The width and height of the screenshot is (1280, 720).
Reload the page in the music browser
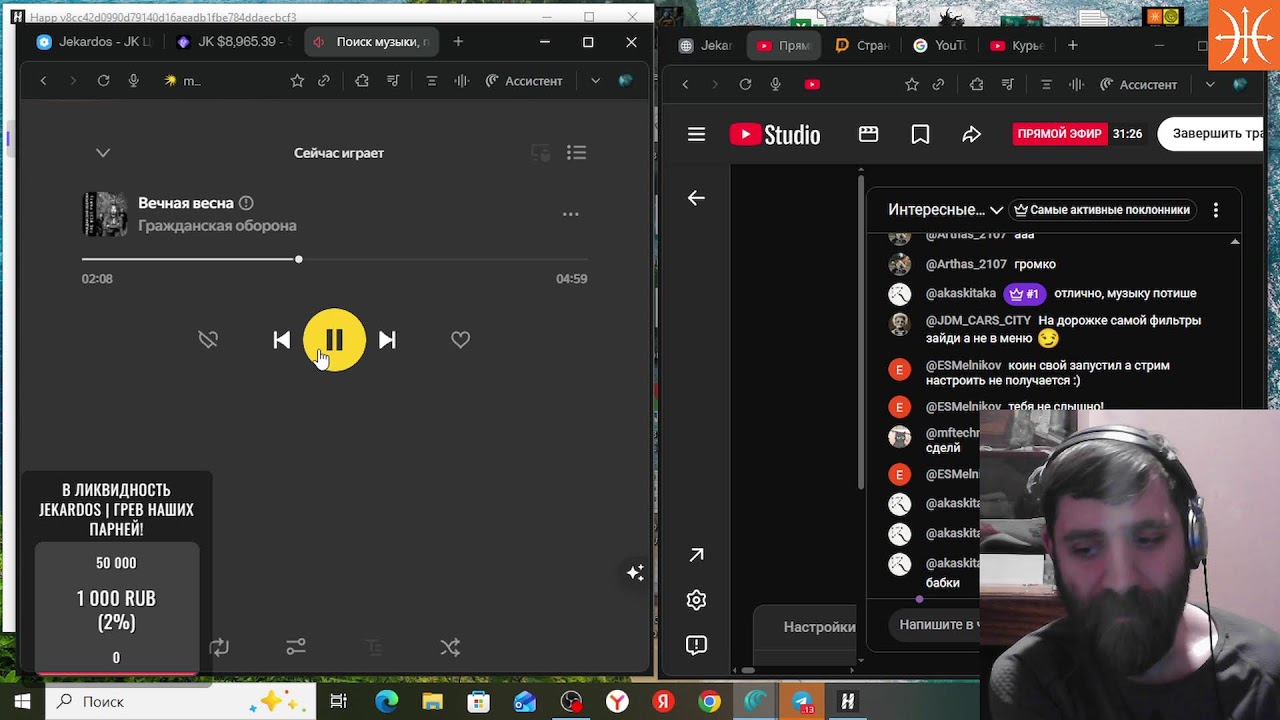point(103,81)
